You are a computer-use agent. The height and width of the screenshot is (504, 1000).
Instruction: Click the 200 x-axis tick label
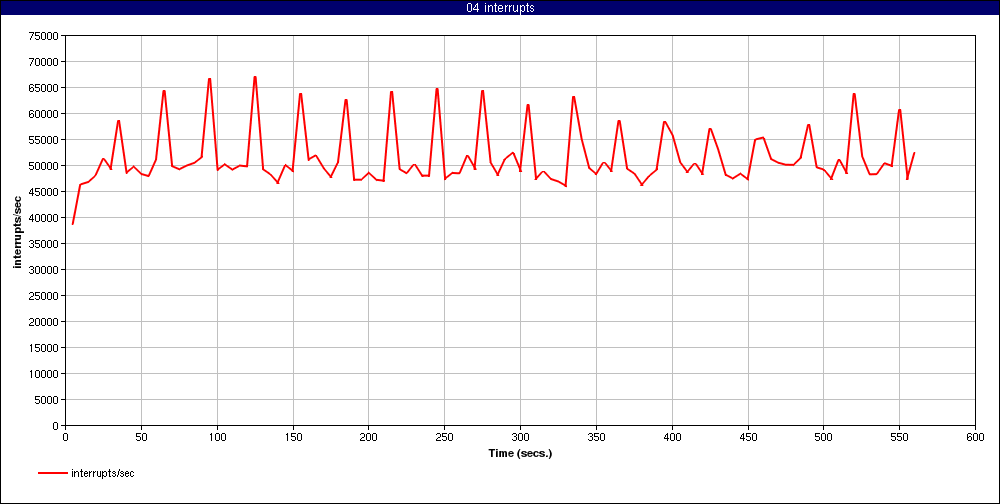[368, 437]
